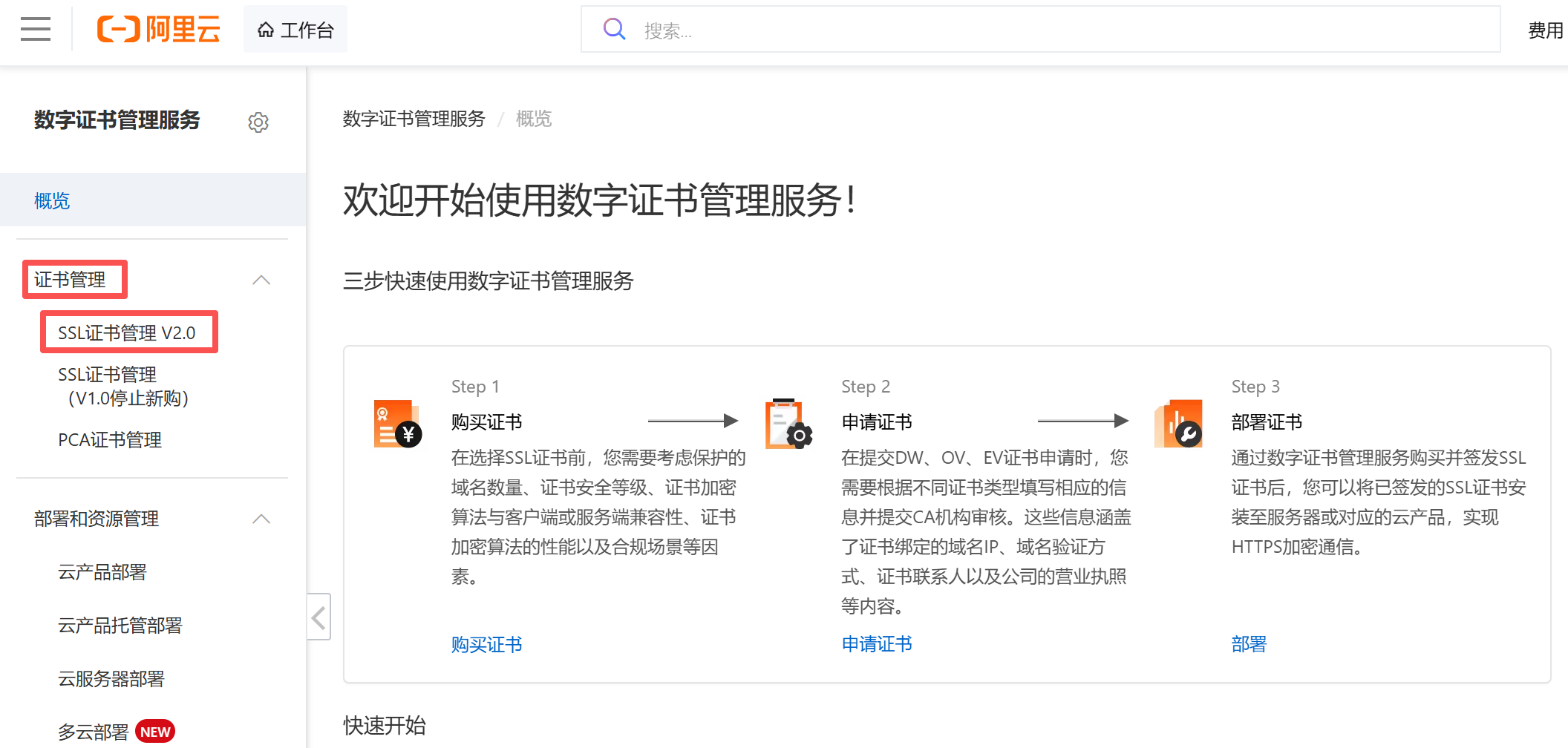
Task: Open 云产品托管部署 in sidebar
Action: [120, 626]
